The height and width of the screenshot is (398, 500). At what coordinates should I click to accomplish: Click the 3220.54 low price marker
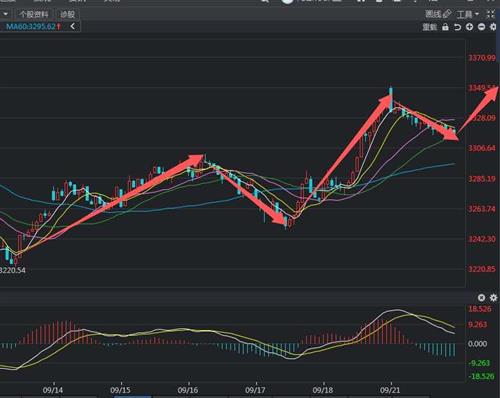[13, 270]
